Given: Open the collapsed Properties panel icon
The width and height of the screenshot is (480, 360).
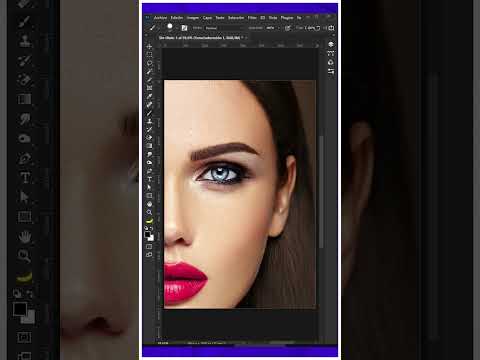Looking at the screenshot, I should (331, 71).
